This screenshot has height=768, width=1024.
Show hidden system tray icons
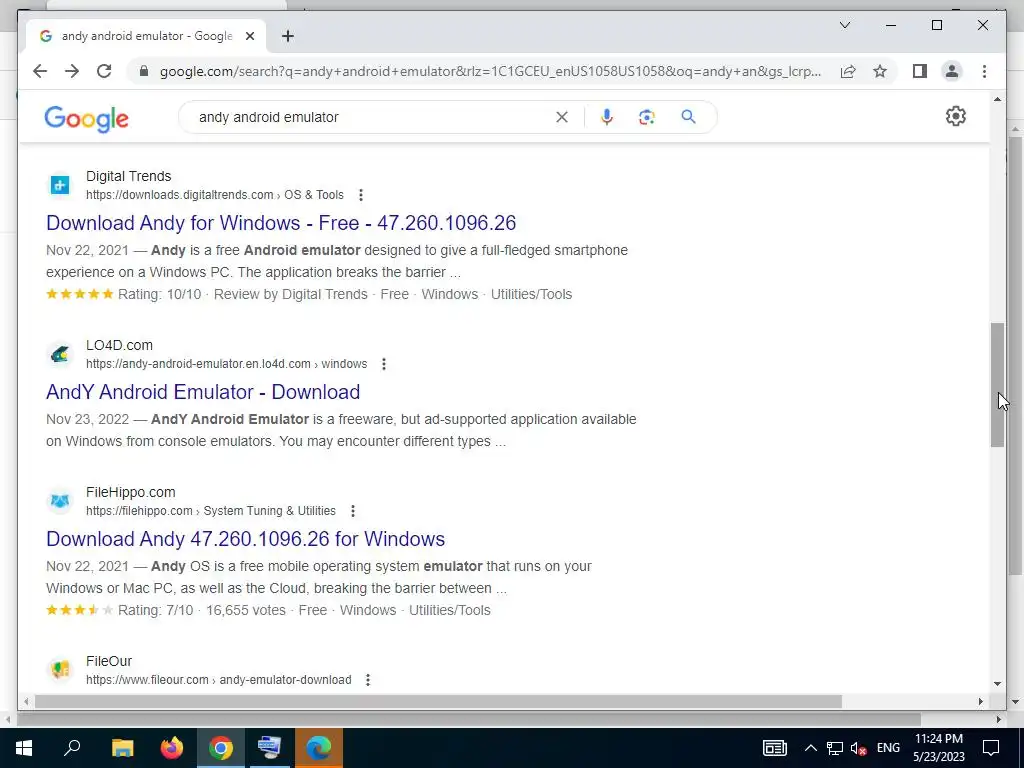click(x=810, y=748)
